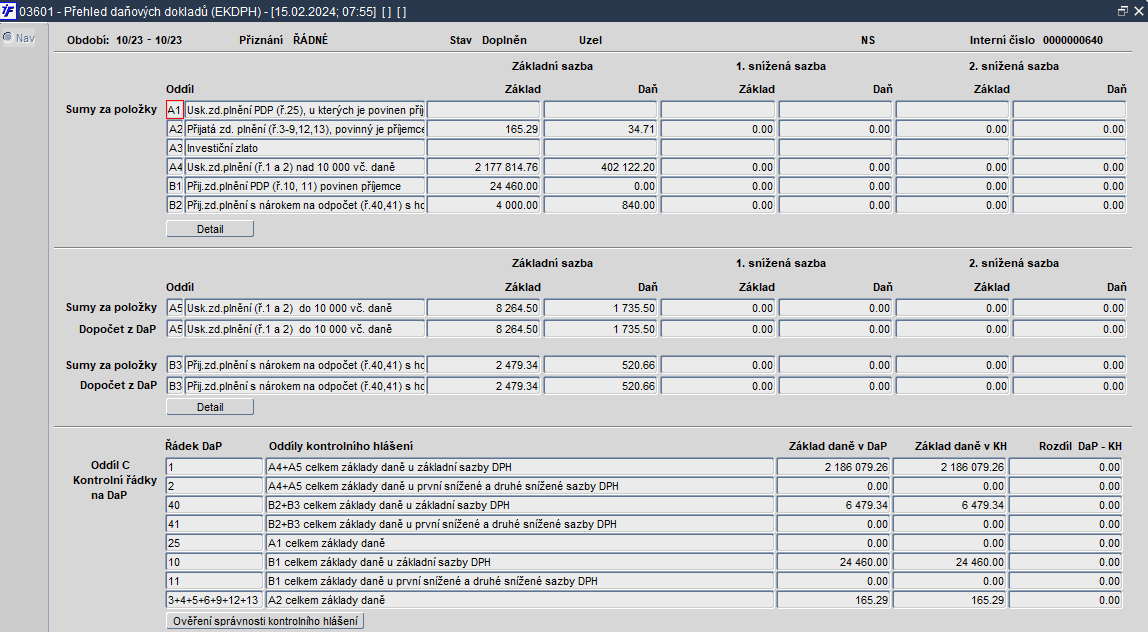
Task: Click row 3+4+5+6+9+12+13 KH value 165.29
Action: coord(950,600)
